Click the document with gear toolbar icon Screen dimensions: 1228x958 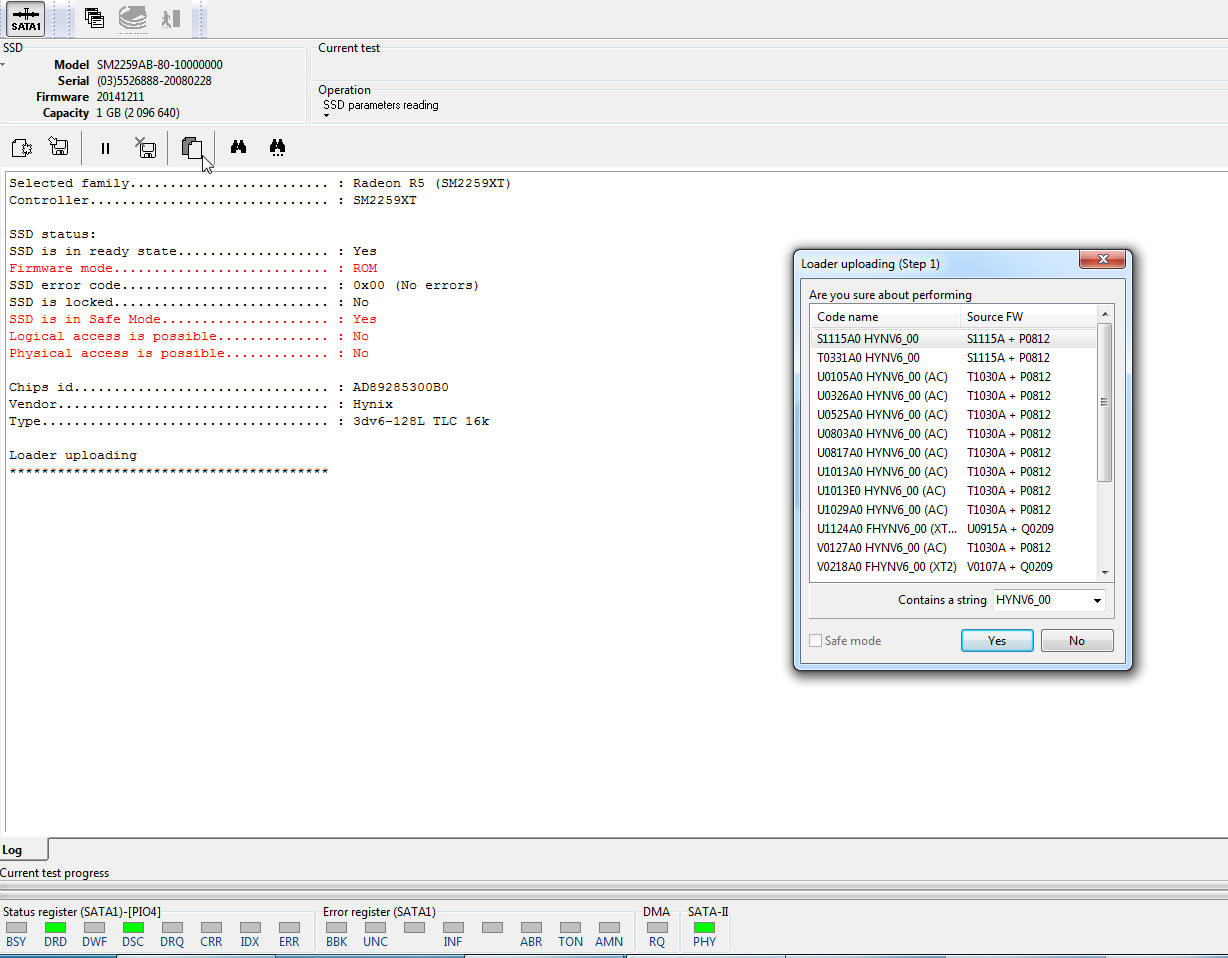pyautogui.click(x=21, y=148)
